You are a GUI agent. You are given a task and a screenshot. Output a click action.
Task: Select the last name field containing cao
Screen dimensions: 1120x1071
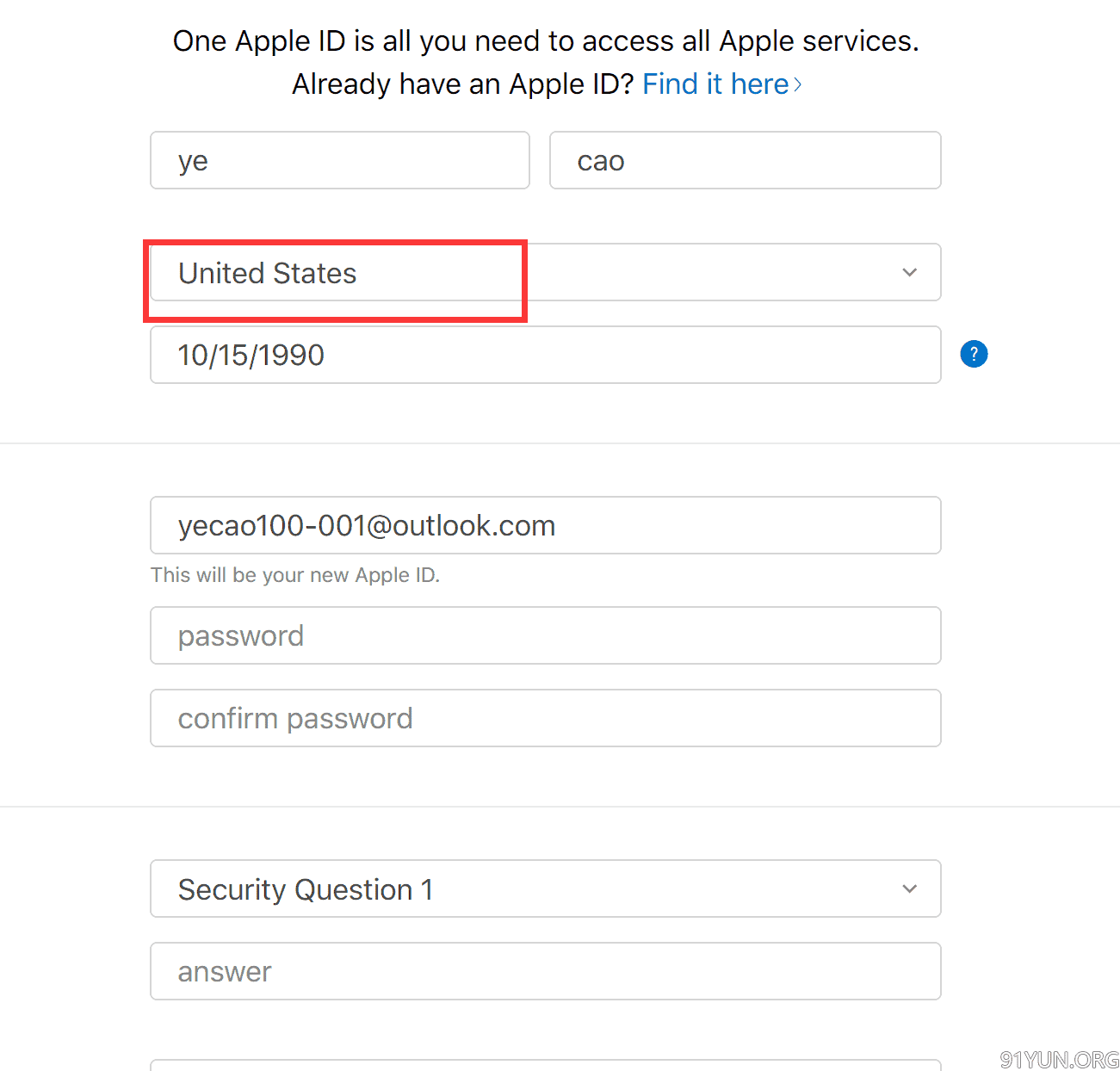pos(746,160)
